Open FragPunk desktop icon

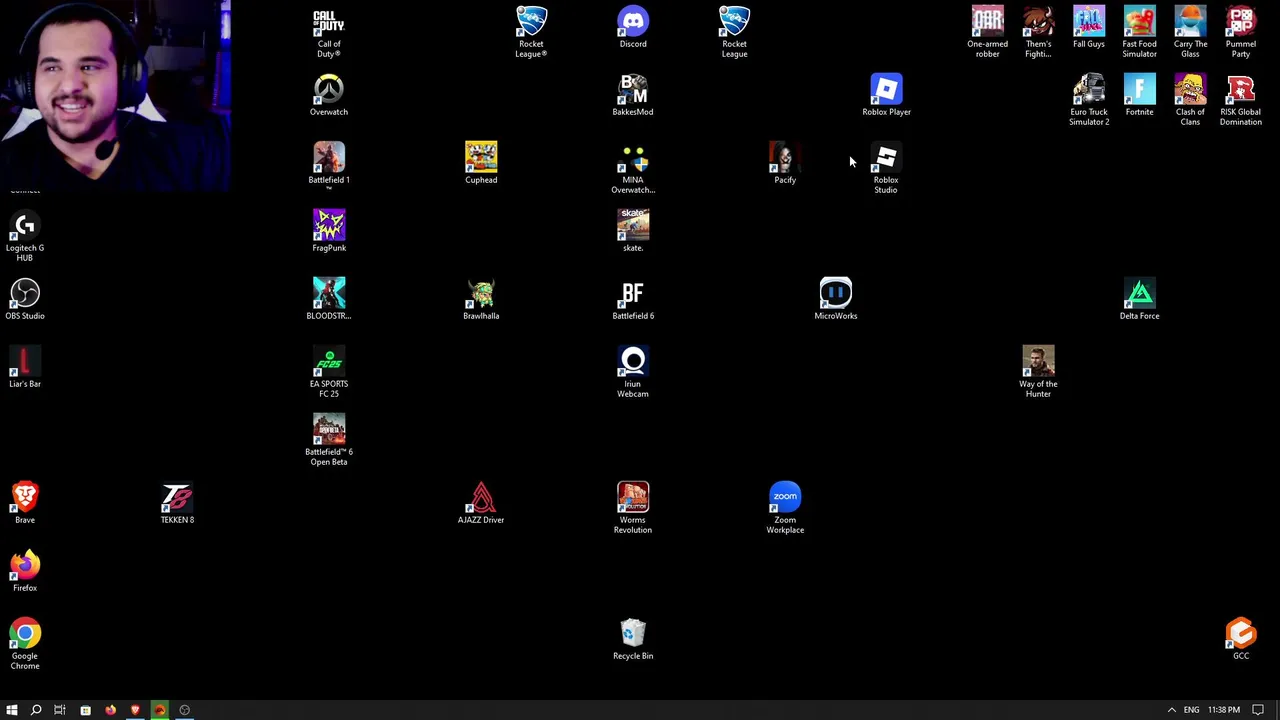(329, 231)
